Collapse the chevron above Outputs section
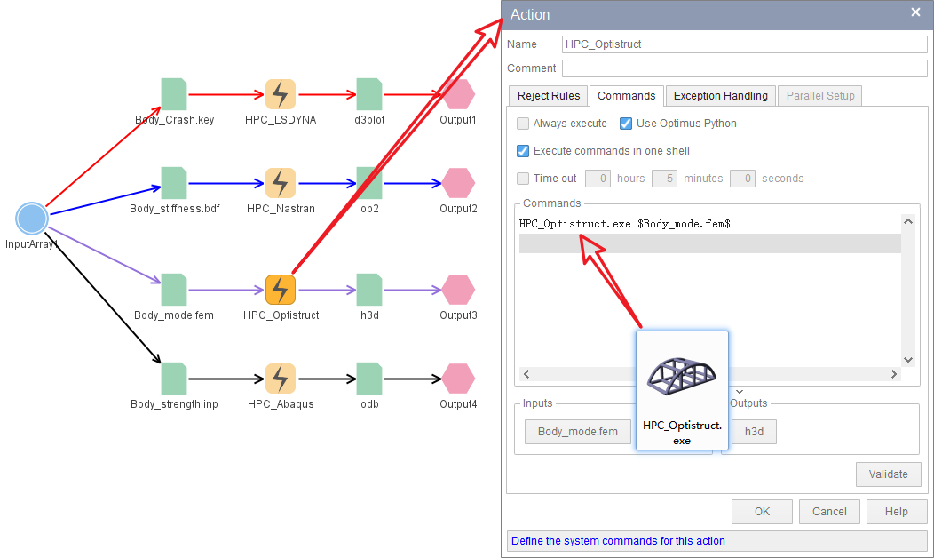Viewport: 935px width, 558px height. click(739, 392)
